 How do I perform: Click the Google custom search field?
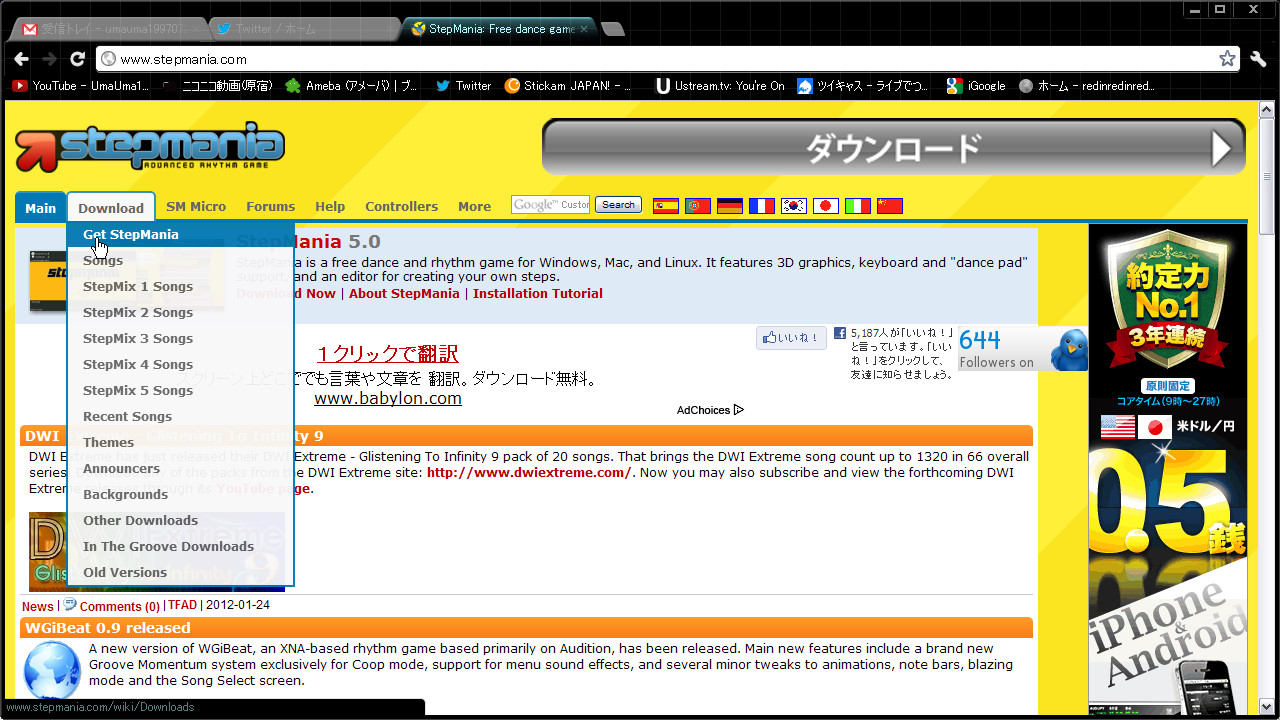pyautogui.click(x=550, y=205)
